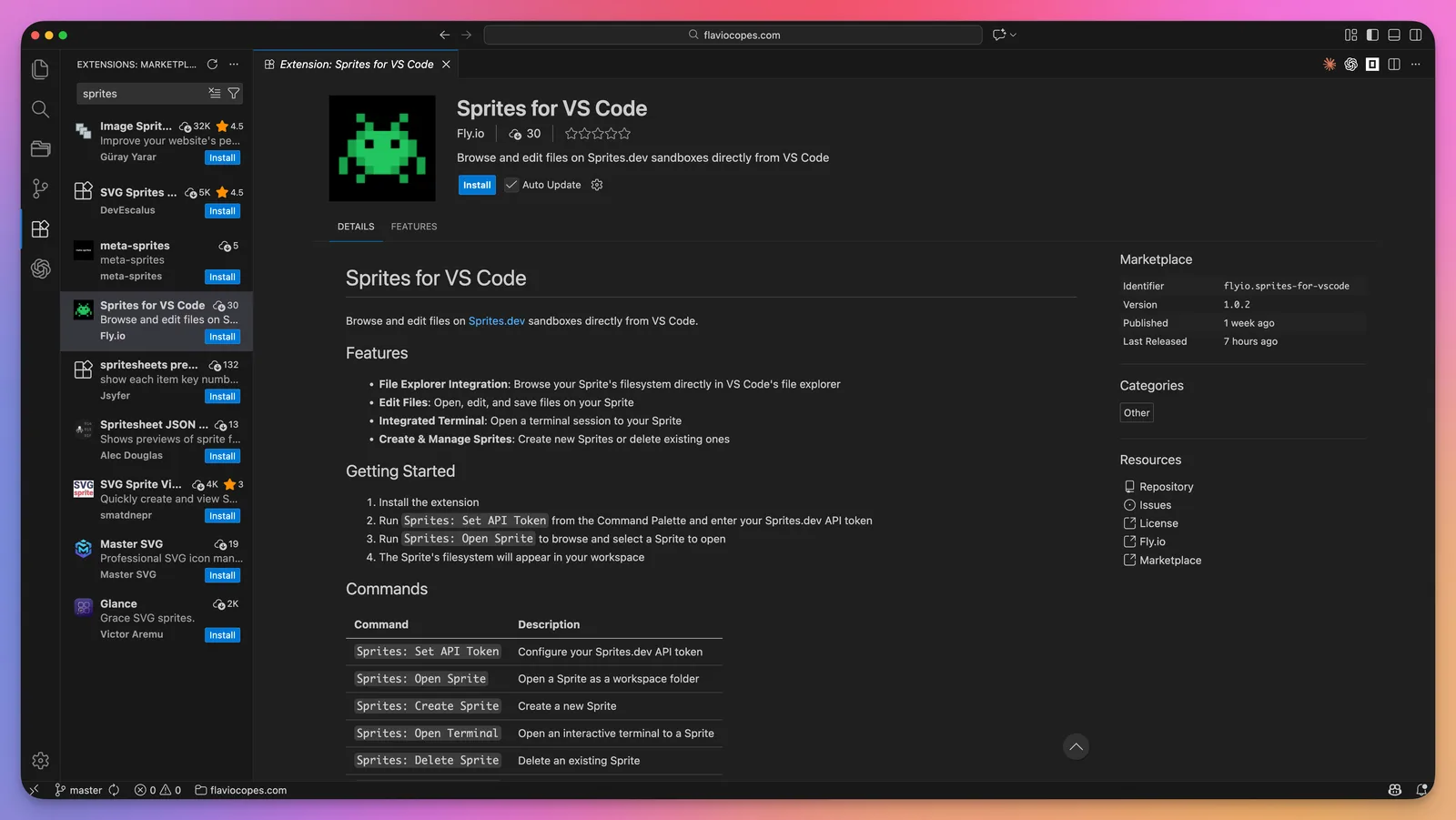Open remote window indicator in status bar

[x=35, y=790]
